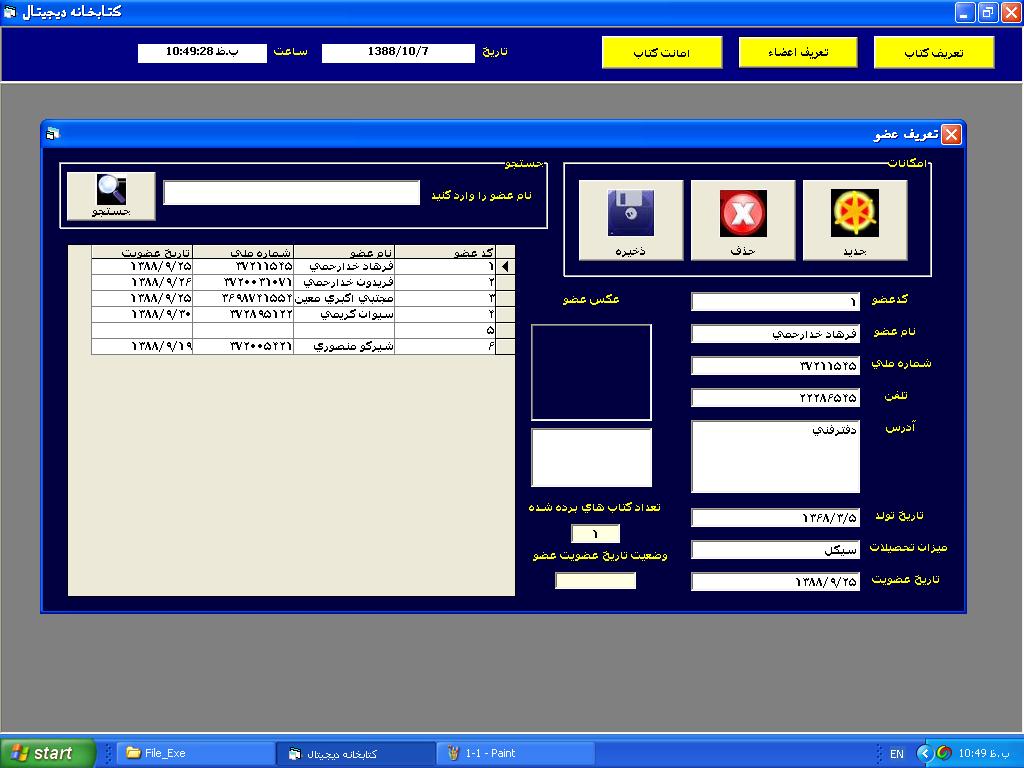The width and height of the screenshot is (1024, 768).
Task: Open the Define Book yellow button
Action: [934, 53]
